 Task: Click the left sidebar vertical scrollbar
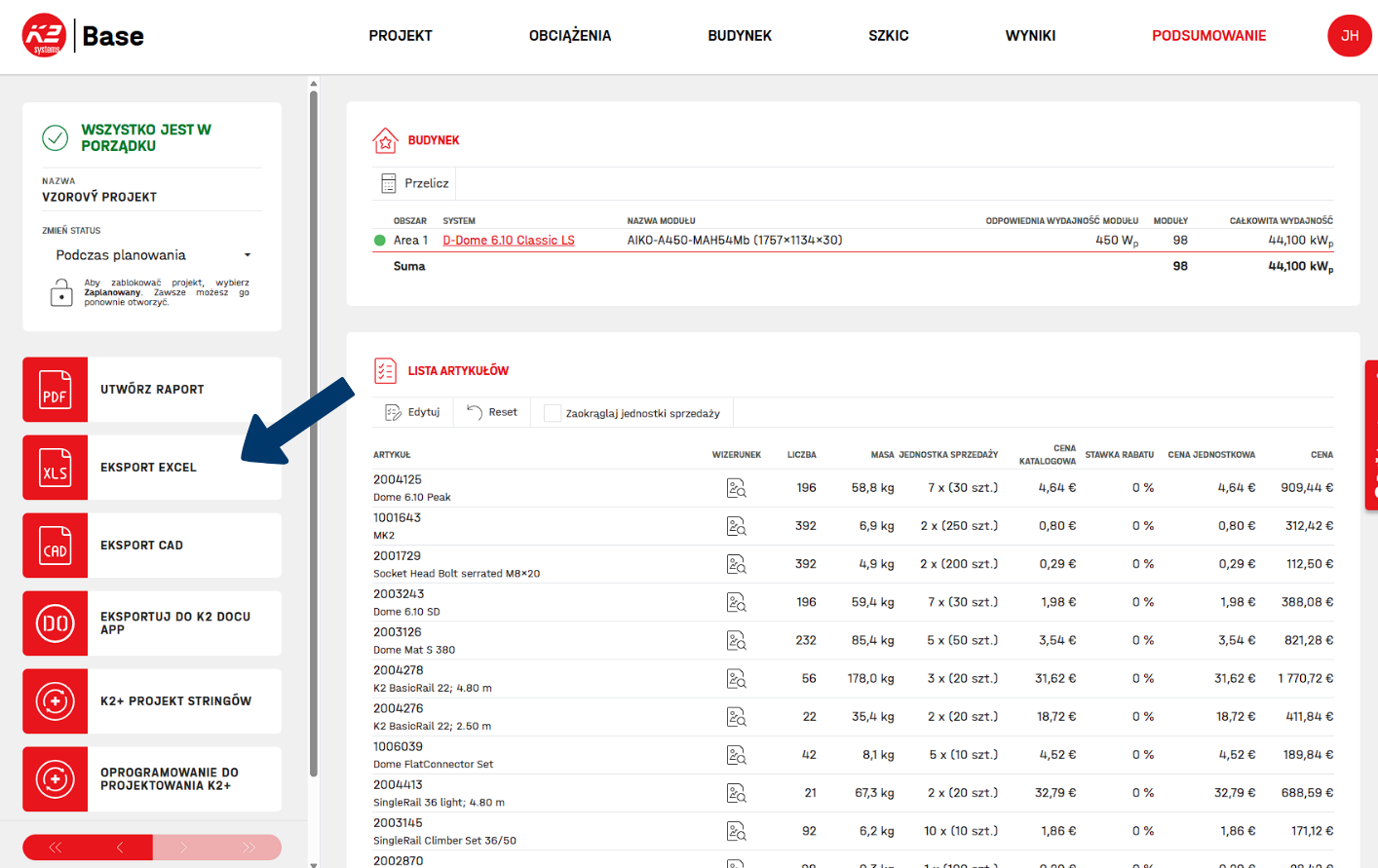tap(314, 429)
